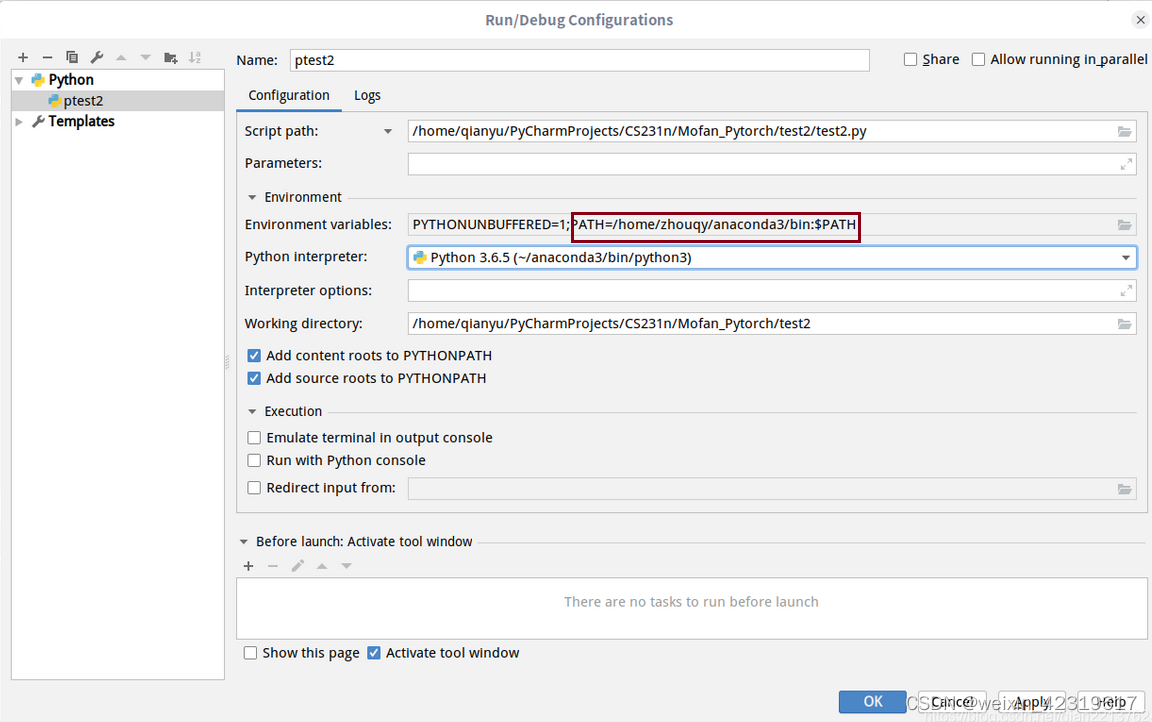Uncheck Add source roots to PYTHONPATH
This screenshot has height=722, width=1152.
[254, 378]
